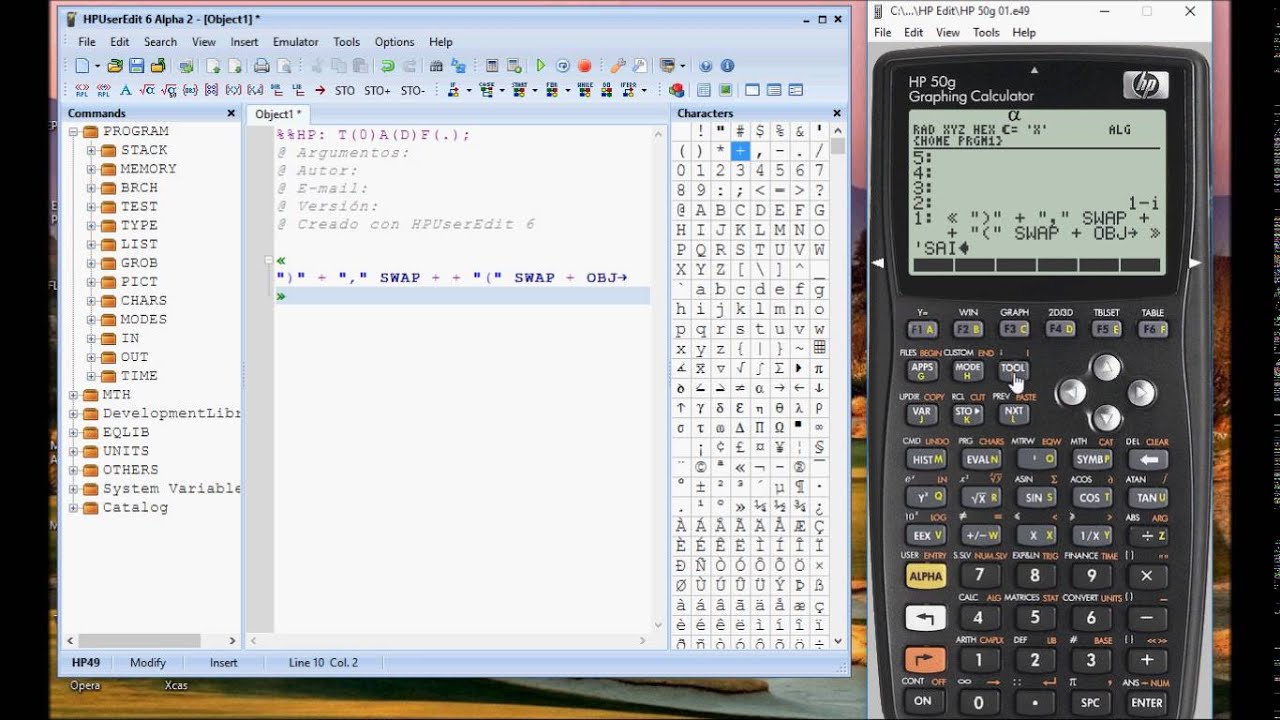Click the red Stop circle icon

point(584,66)
